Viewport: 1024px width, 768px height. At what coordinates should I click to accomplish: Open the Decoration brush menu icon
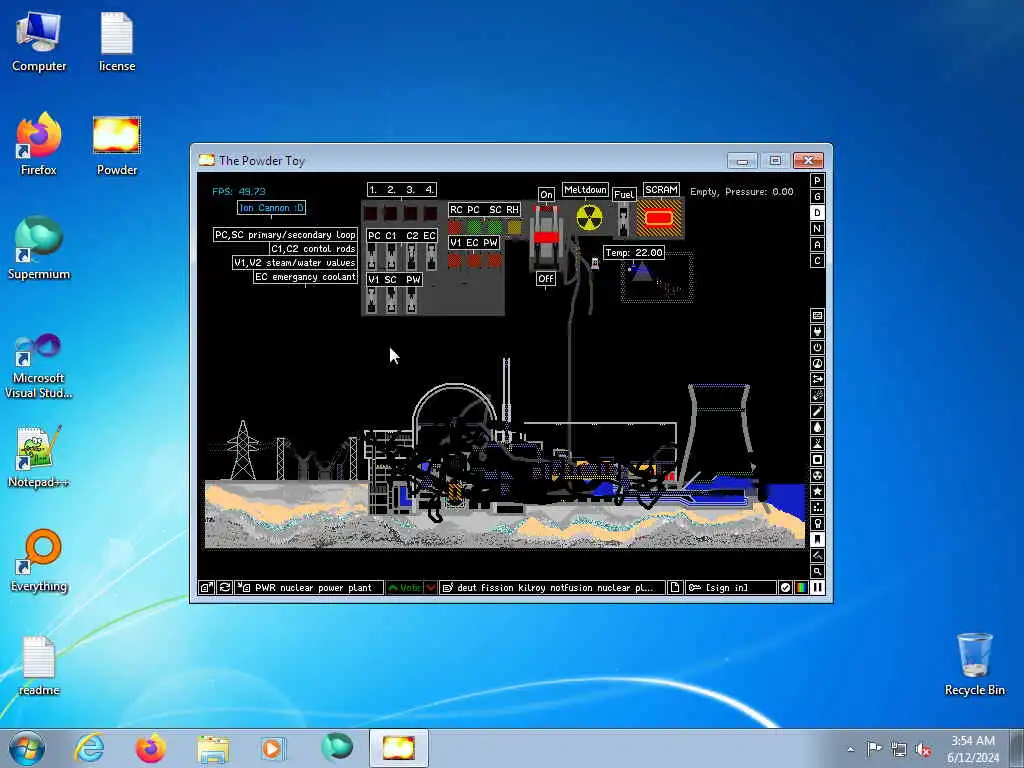coord(817,556)
